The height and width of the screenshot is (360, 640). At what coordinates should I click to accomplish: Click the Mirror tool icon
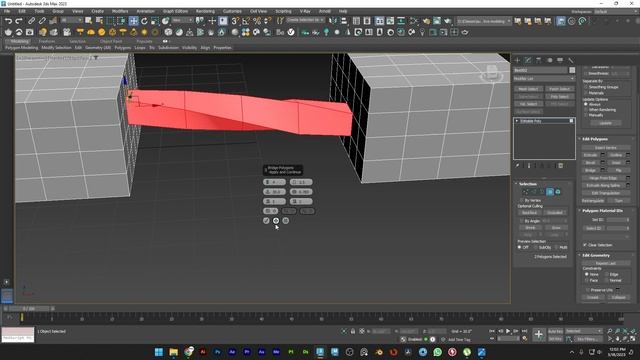(333, 21)
